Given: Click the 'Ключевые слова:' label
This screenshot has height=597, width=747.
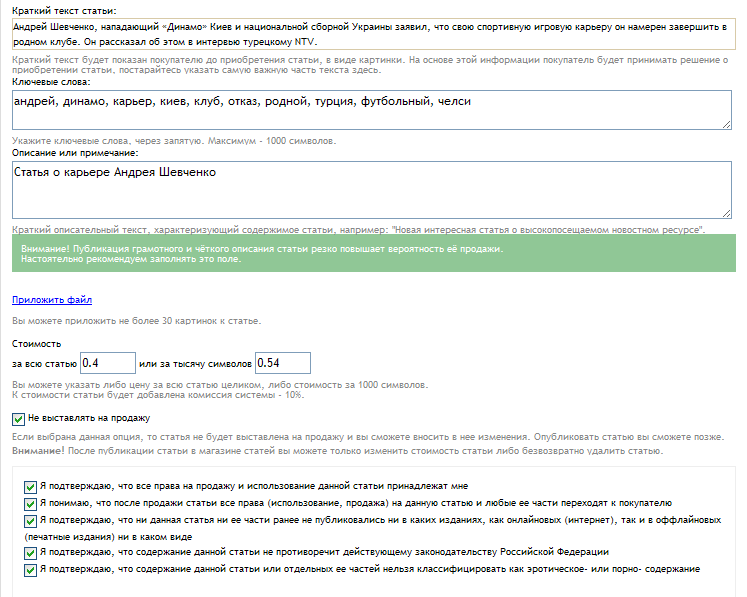Looking at the screenshot, I should coord(51,82).
